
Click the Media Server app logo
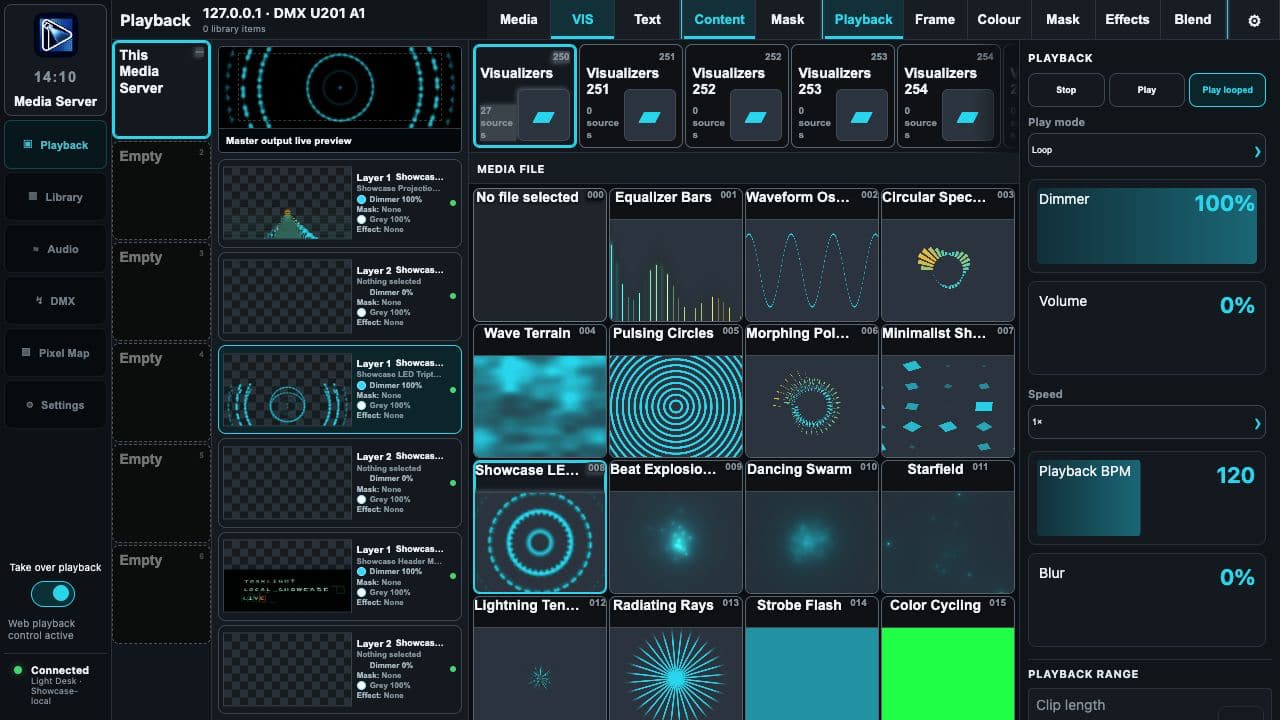click(x=55, y=35)
